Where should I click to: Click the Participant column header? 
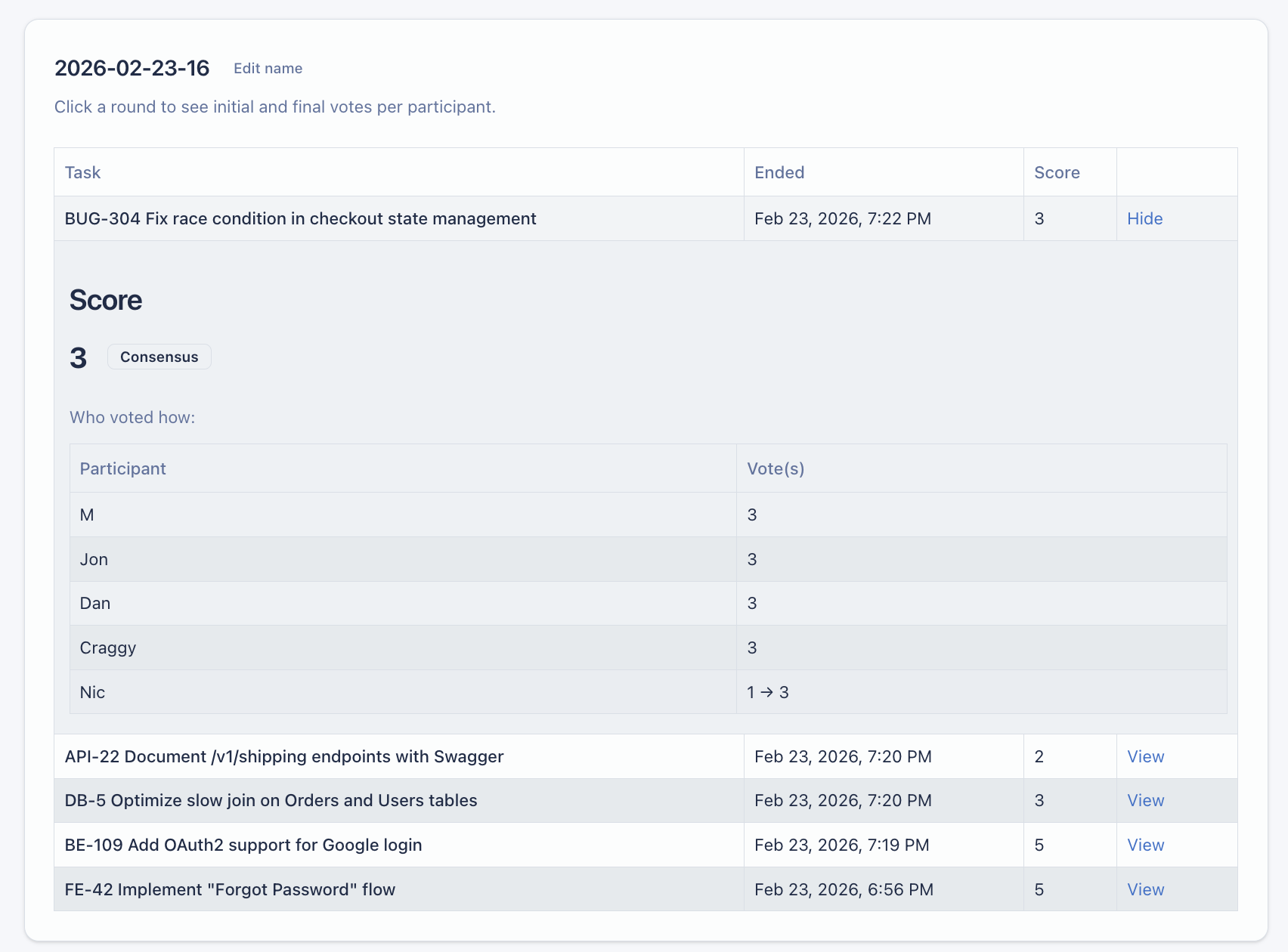pos(122,468)
